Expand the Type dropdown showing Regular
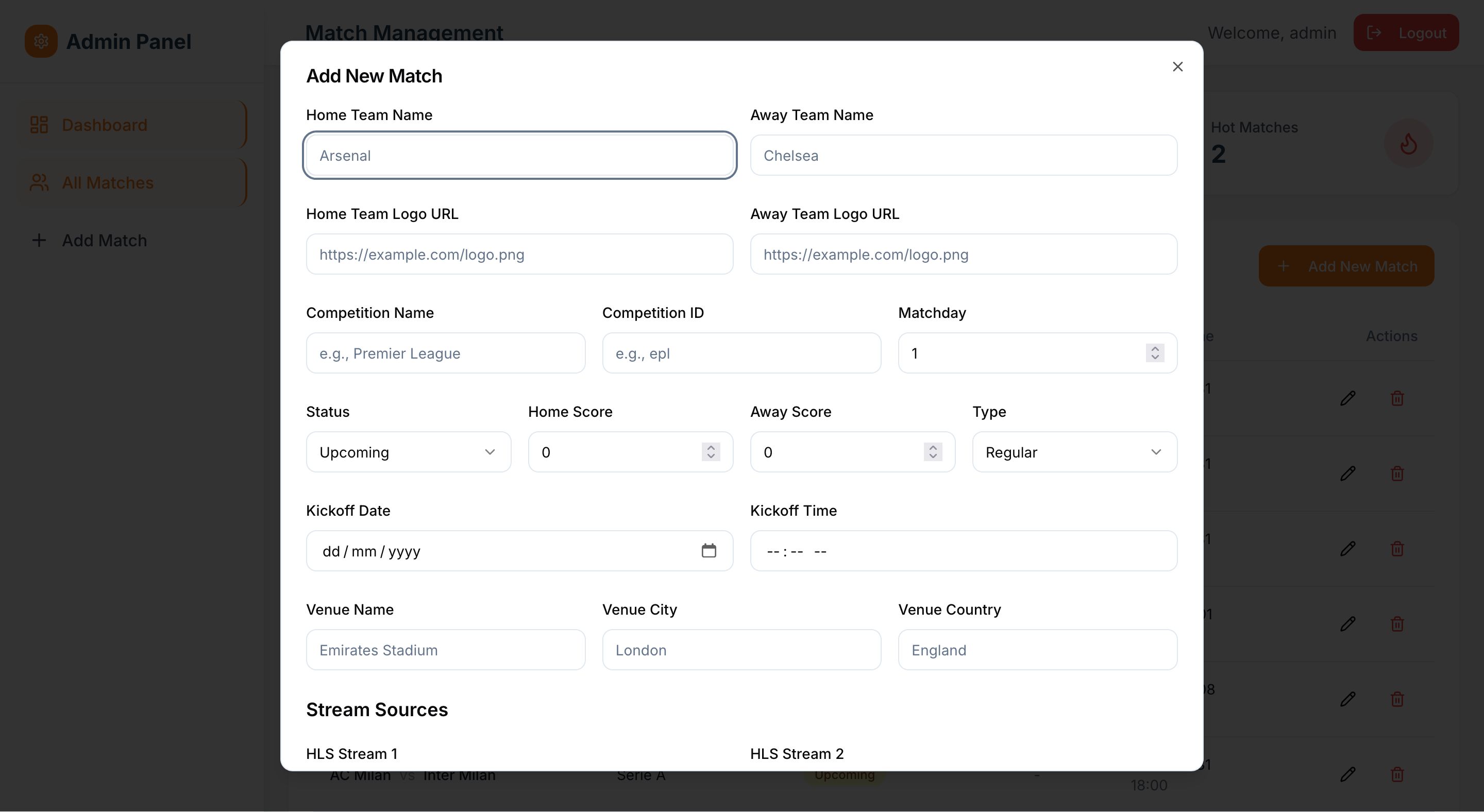 pyautogui.click(x=1074, y=452)
